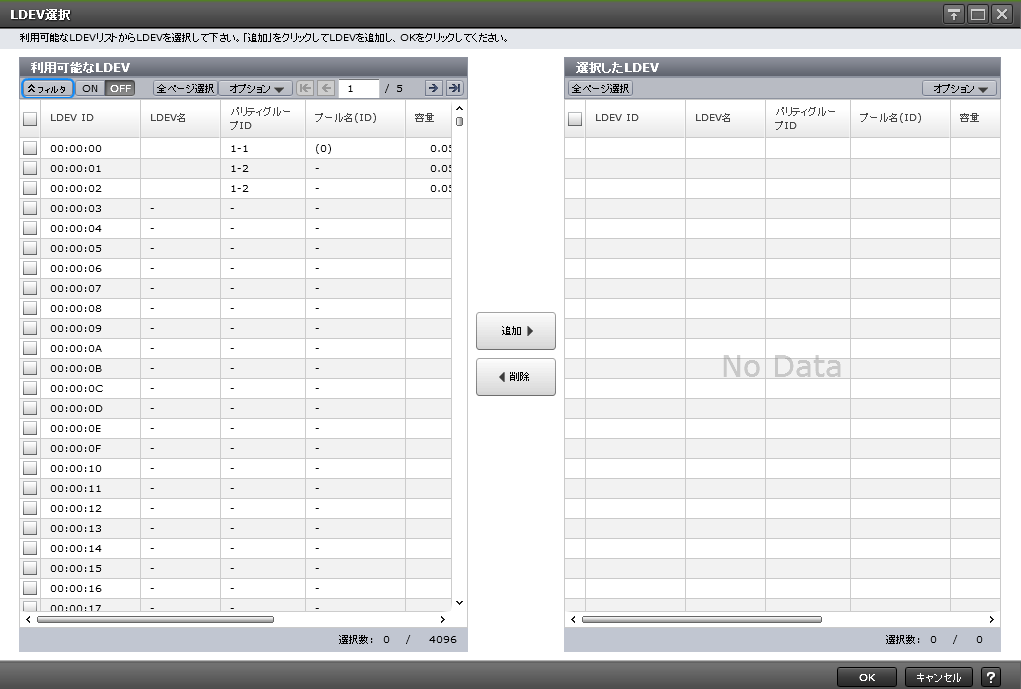Click 削除 to remove selected LDEVs
The height and width of the screenshot is (689, 1021).
click(515, 377)
